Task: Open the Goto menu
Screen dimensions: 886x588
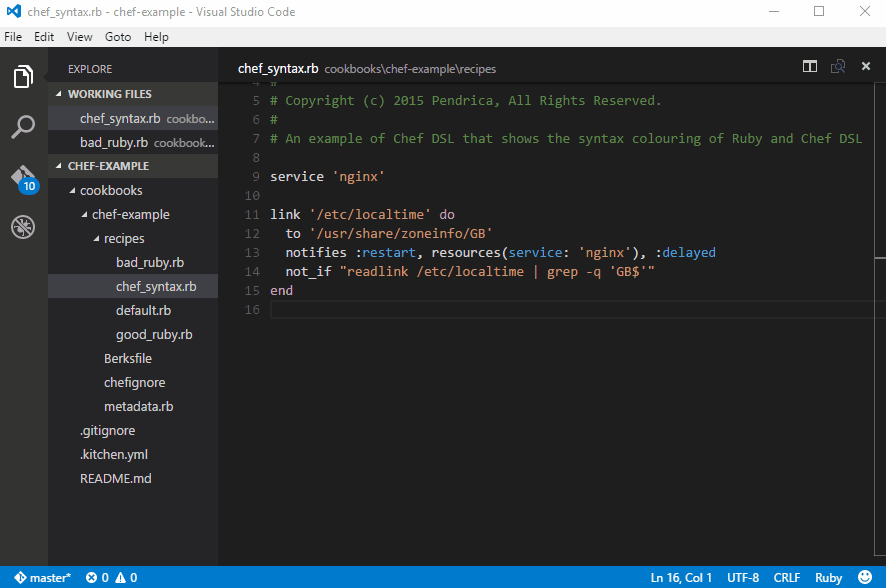Action: pyautogui.click(x=118, y=37)
